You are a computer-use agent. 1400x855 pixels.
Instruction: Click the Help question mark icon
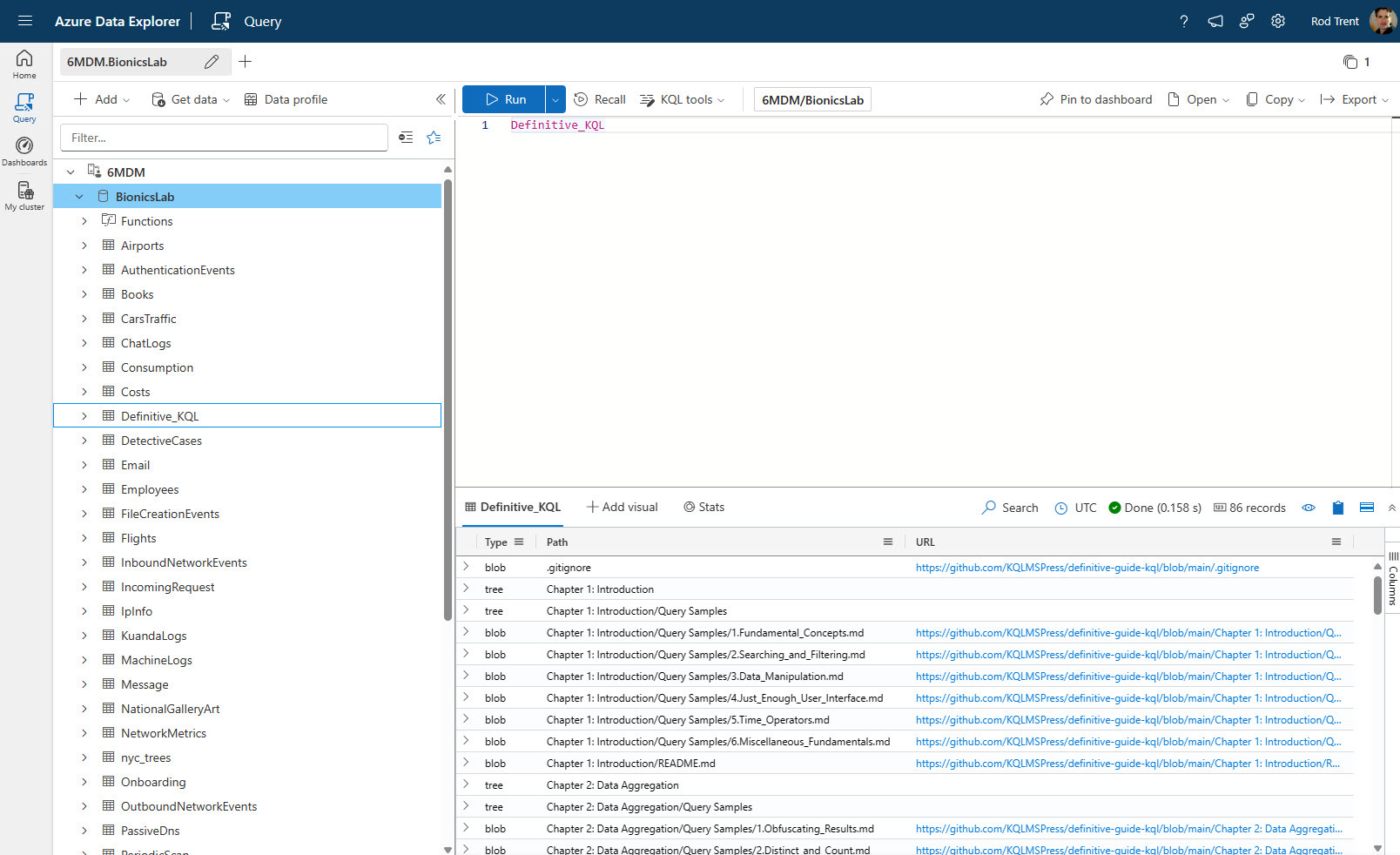click(1184, 21)
